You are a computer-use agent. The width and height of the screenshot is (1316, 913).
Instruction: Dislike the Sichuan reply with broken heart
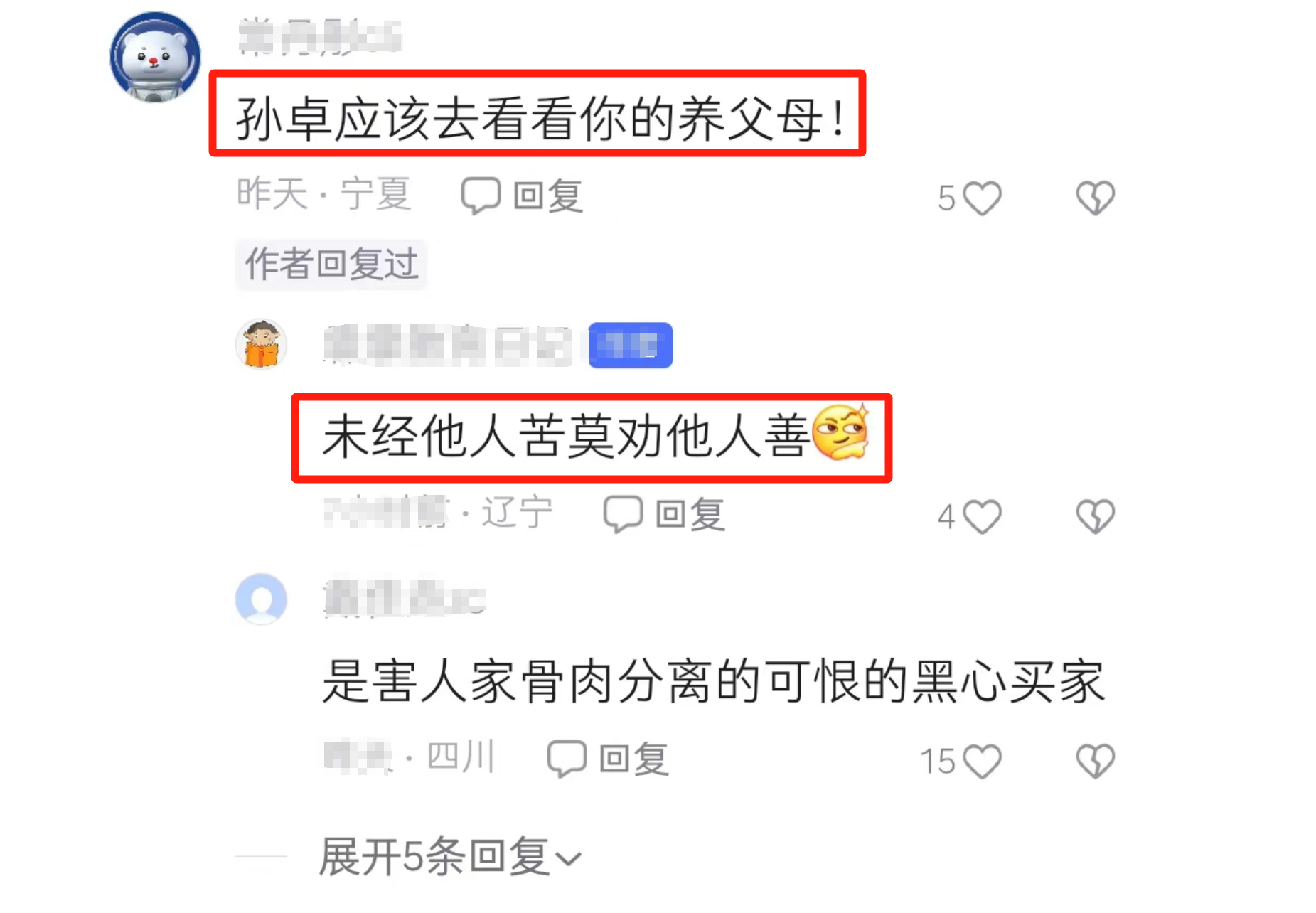coord(1095,762)
